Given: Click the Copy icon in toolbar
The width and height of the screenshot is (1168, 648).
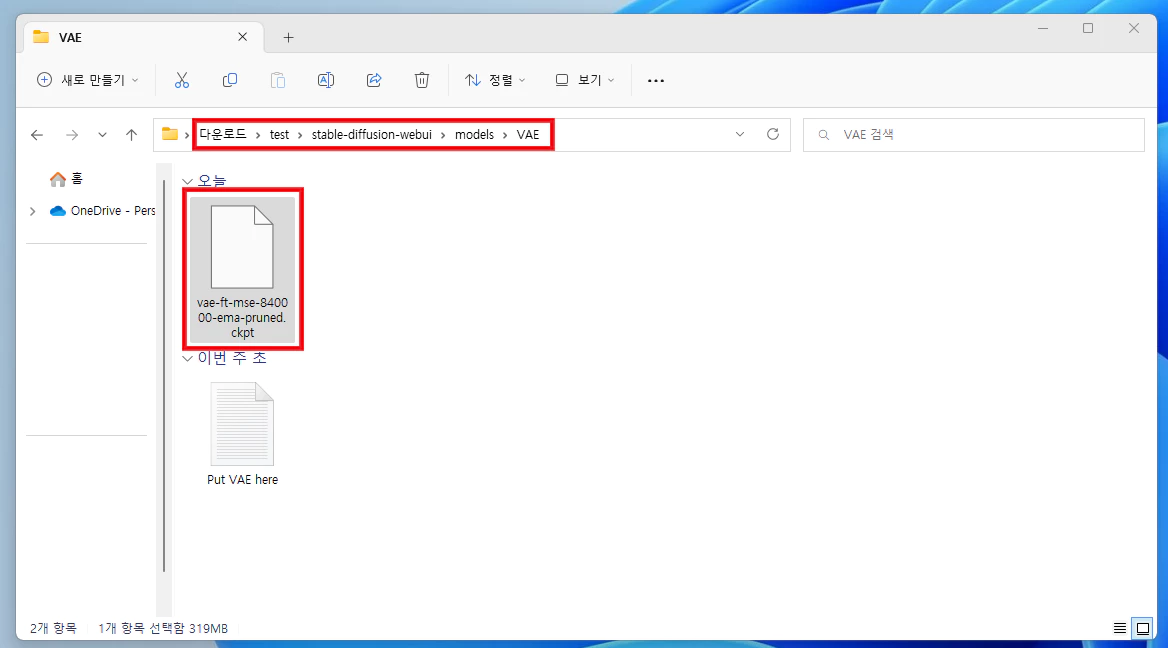Looking at the screenshot, I should (x=229, y=80).
